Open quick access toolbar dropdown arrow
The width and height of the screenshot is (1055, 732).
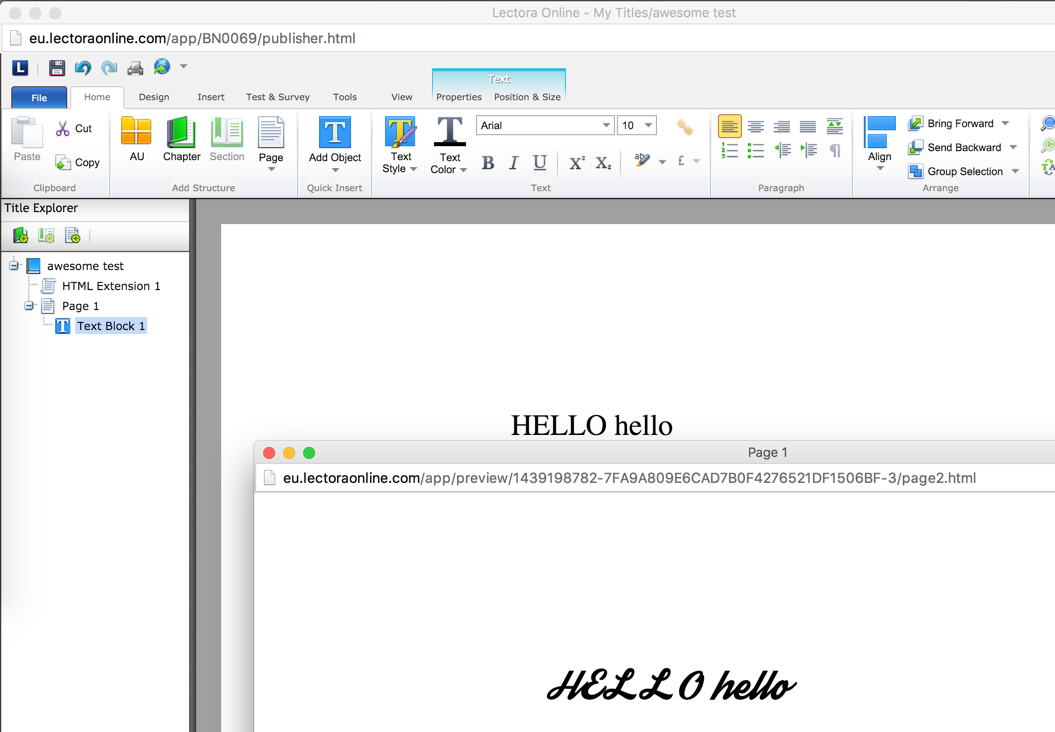[183, 67]
